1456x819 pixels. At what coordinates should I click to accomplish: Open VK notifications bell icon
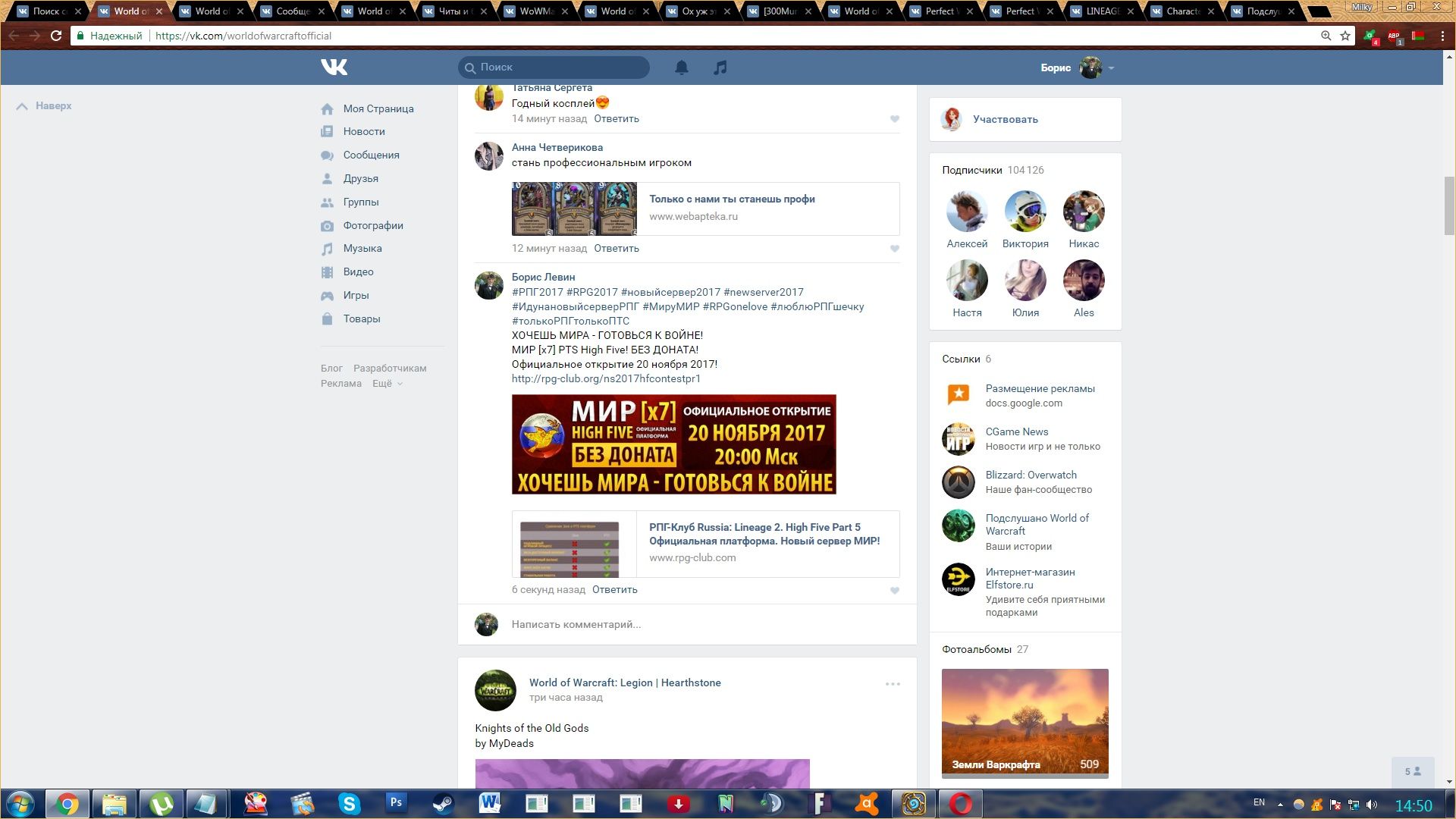(682, 67)
